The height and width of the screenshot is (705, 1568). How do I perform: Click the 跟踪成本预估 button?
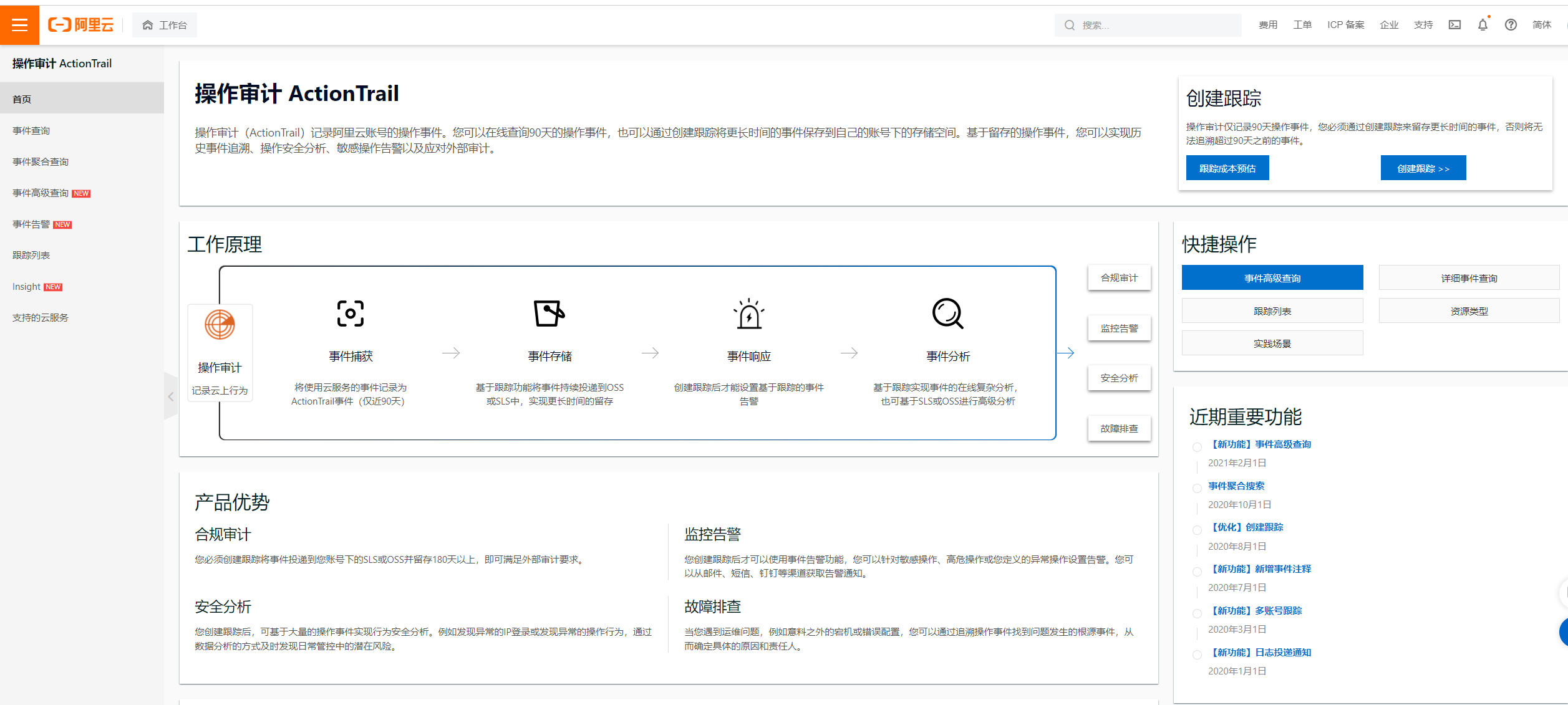pyautogui.click(x=1227, y=168)
